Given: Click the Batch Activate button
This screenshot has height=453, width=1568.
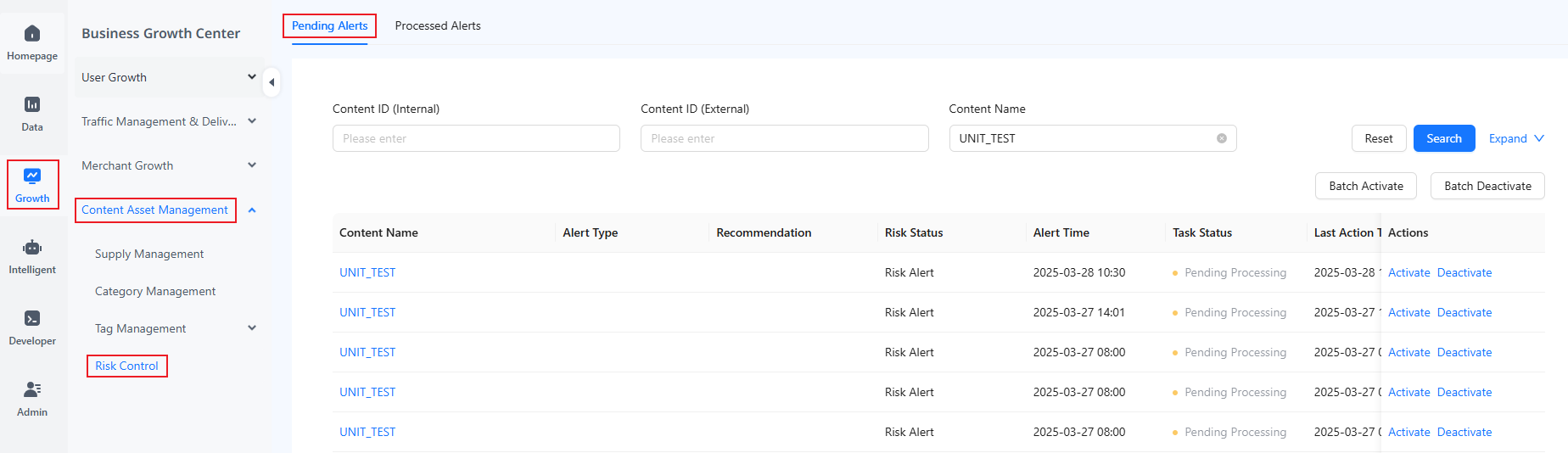Looking at the screenshot, I should (x=1366, y=186).
